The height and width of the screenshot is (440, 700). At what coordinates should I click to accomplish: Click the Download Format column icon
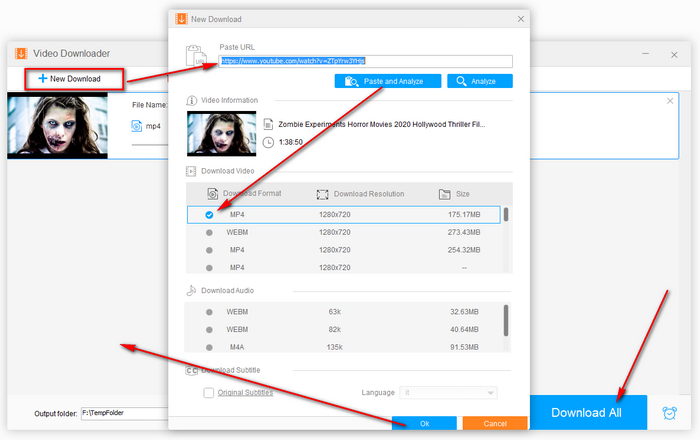tap(212, 194)
